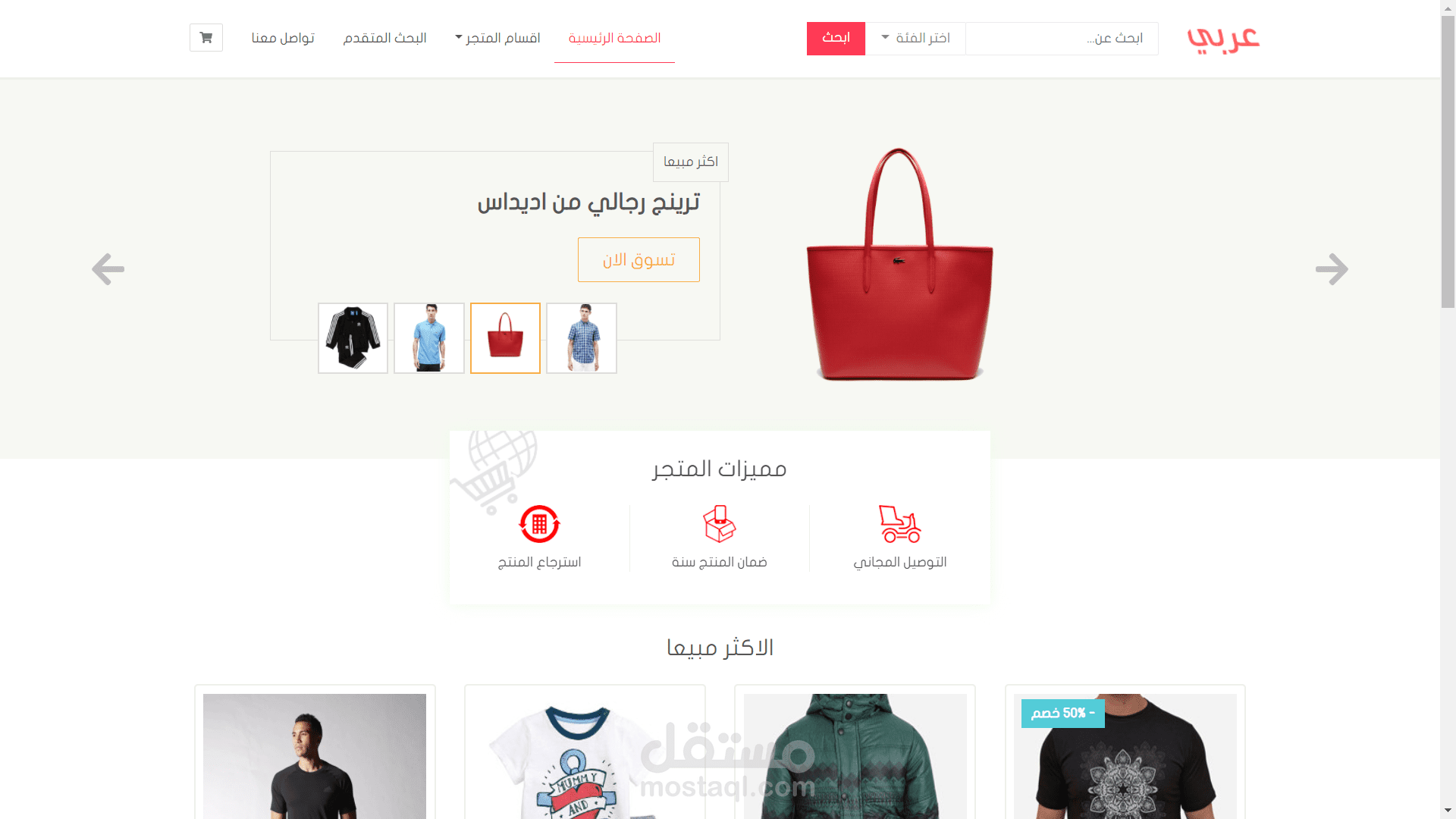1456x819 pixels.
Task: Open البحث المتقدم menu item
Action: point(385,38)
